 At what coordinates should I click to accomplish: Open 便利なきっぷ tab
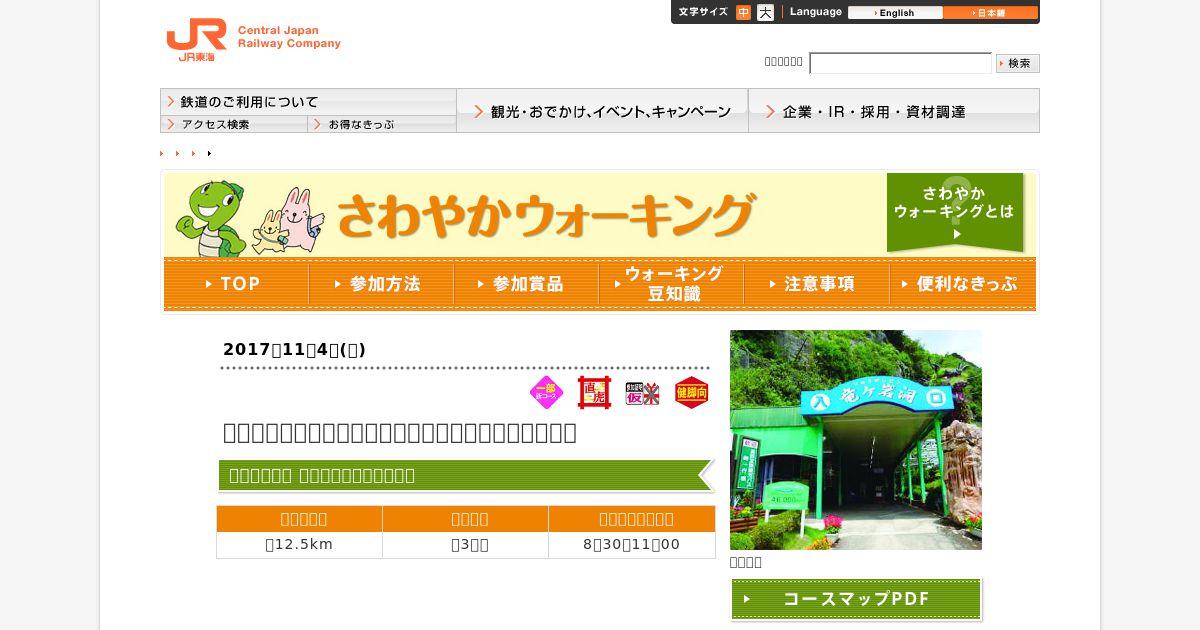point(962,284)
